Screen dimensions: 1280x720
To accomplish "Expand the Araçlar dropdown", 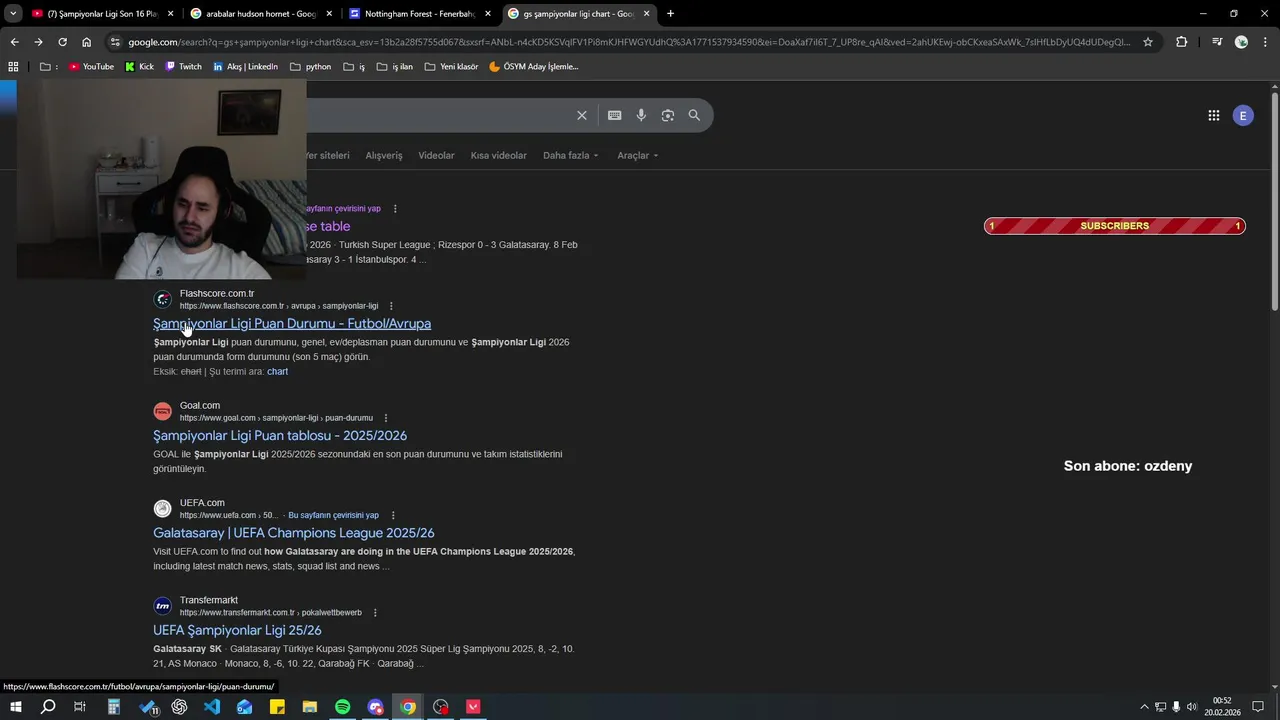I will pos(637,155).
